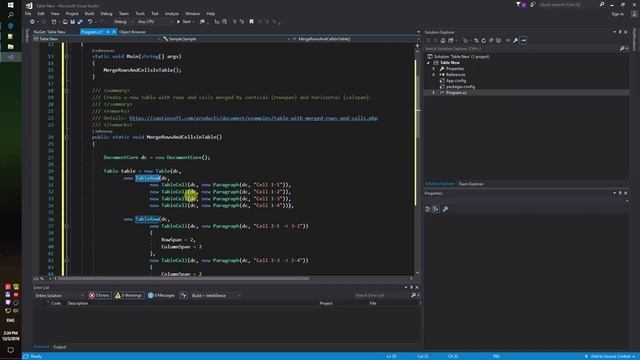Select App.config in Solution Explorer
The height and width of the screenshot is (360, 640).
tap(456, 81)
